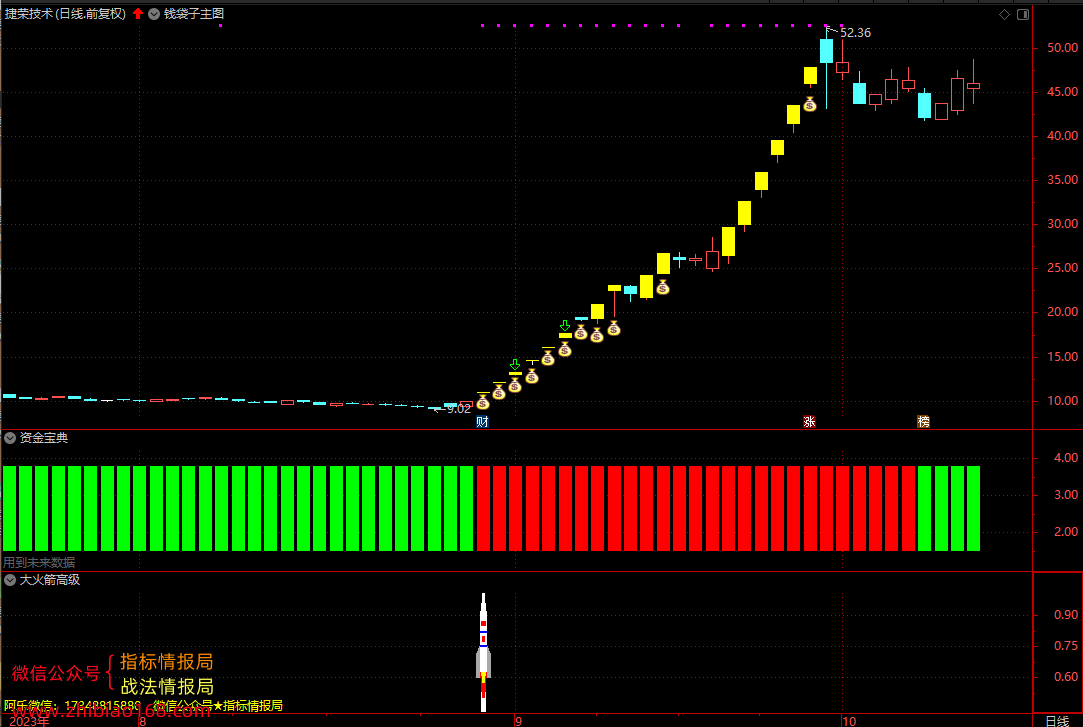Click the 钱袋子主图 indicator name
Screen dimensions: 1083x727
click(194, 13)
